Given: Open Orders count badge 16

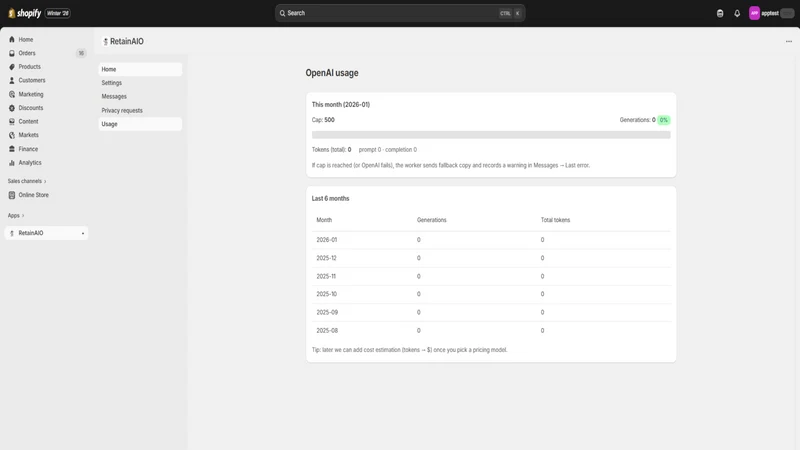Looking at the screenshot, I should (81, 53).
